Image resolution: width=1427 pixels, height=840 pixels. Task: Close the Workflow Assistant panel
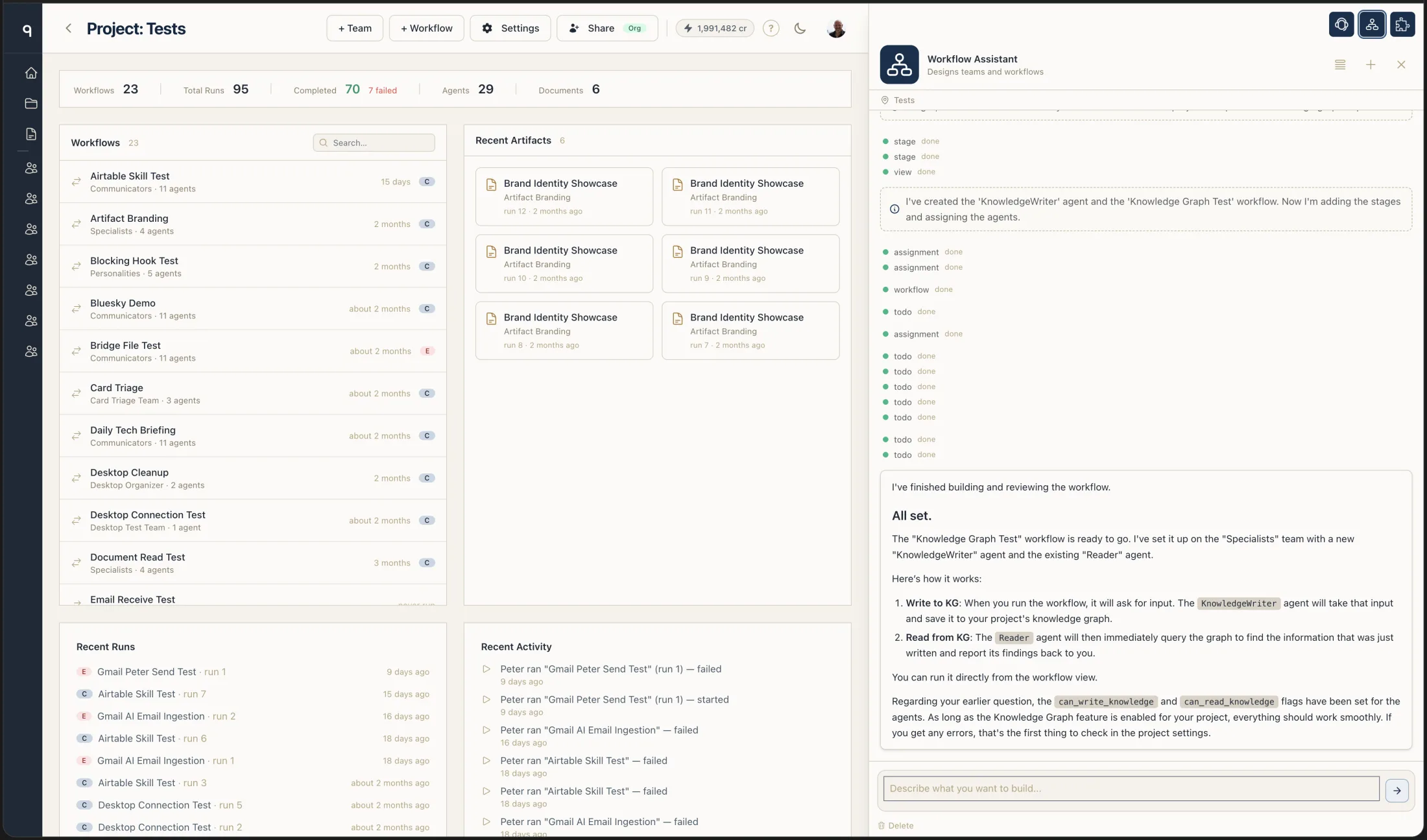[1401, 64]
